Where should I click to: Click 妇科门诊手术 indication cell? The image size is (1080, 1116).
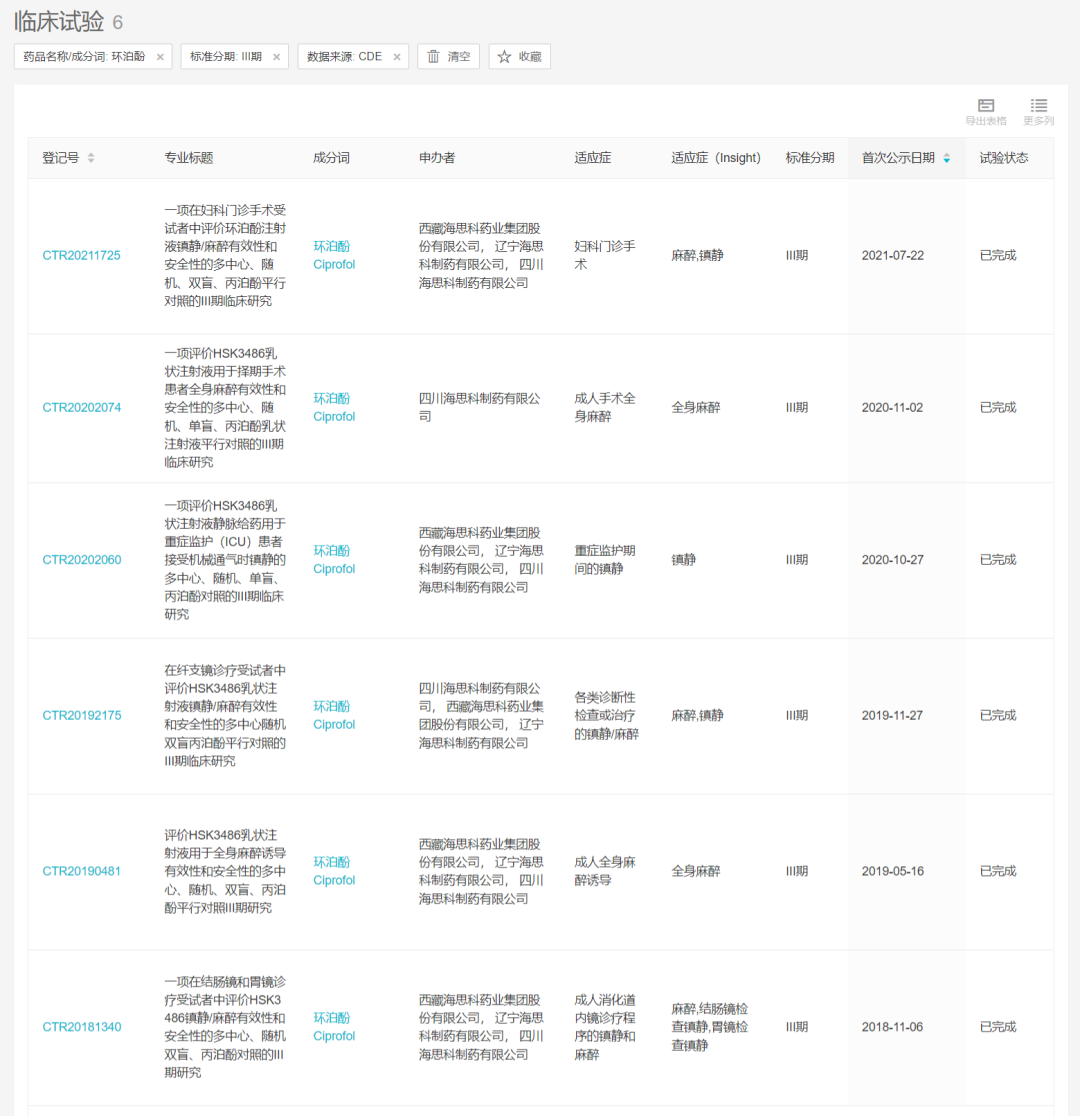605,256
